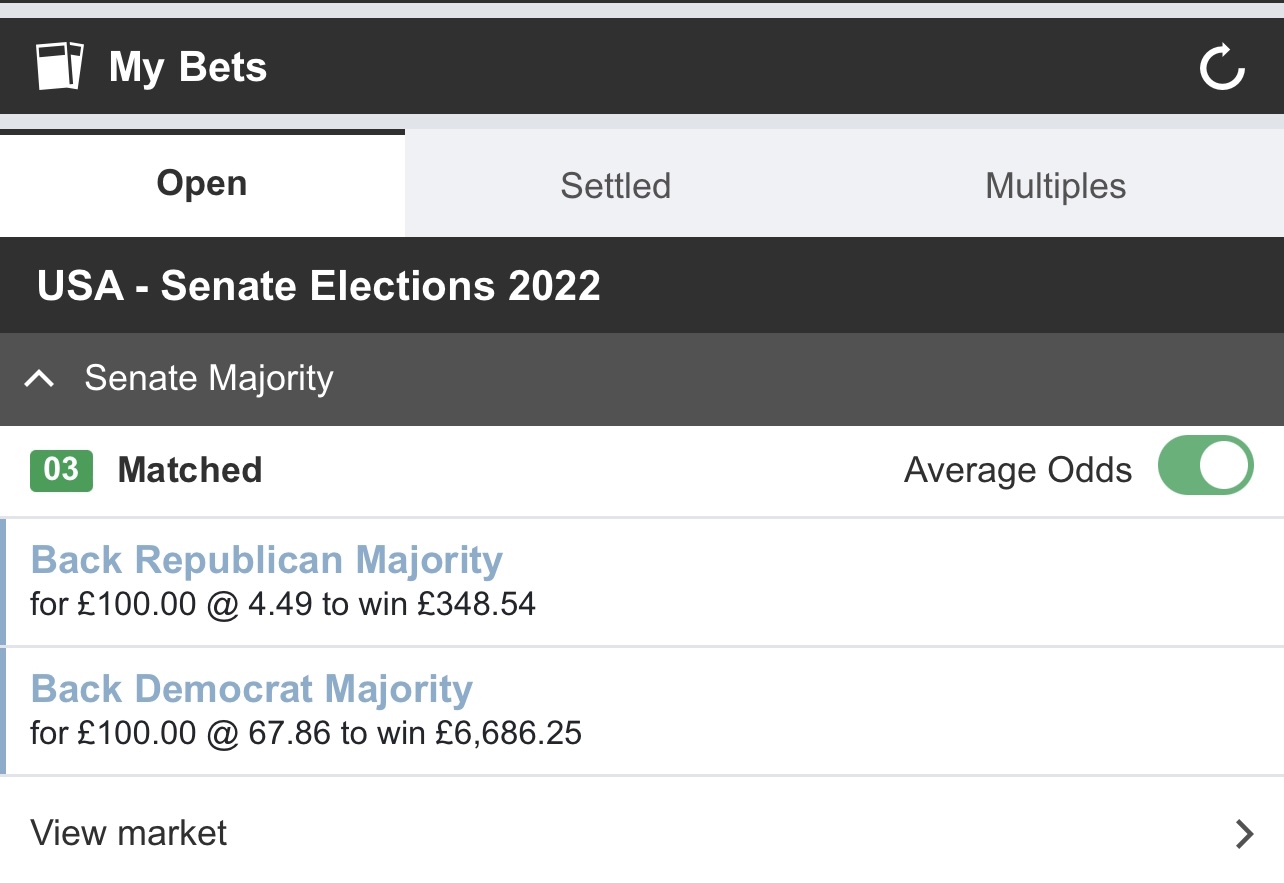The image size is (1284, 883).
Task: Collapse the Senate Majority section chevron
Action: pos(39,379)
